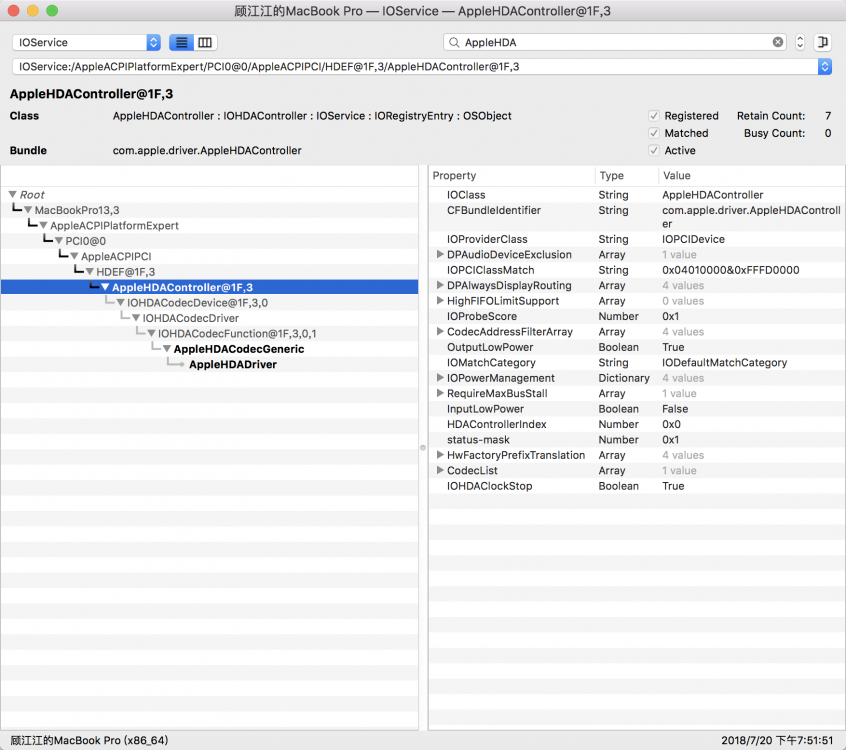This screenshot has width=846, height=750.
Task: Collapse the AppleACPIPCI node
Action: click(x=74, y=256)
